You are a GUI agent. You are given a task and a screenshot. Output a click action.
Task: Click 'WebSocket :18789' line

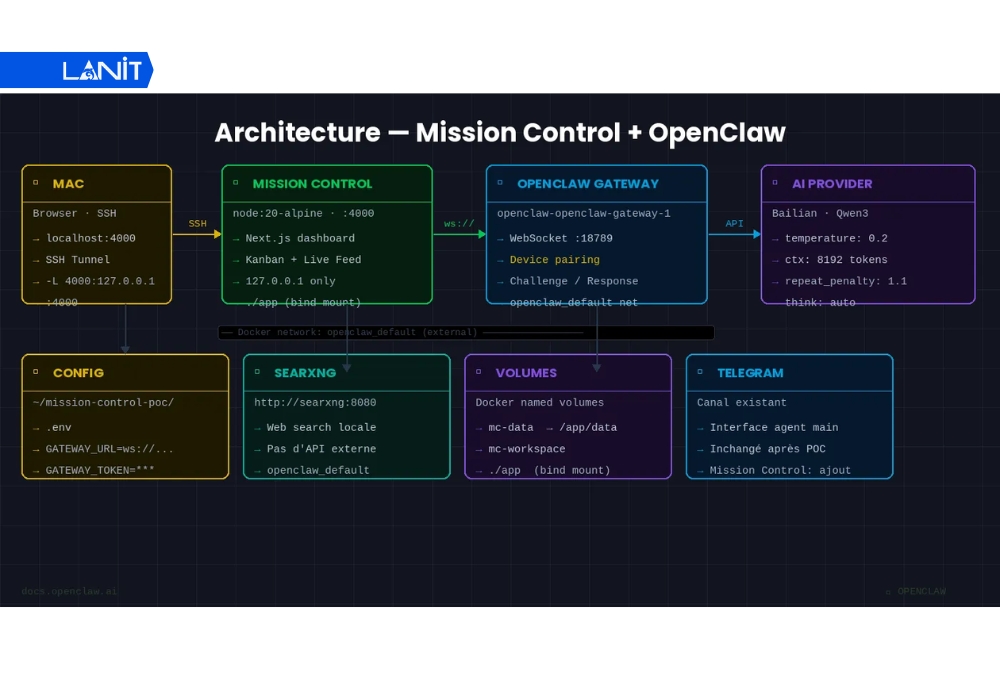tap(561, 238)
